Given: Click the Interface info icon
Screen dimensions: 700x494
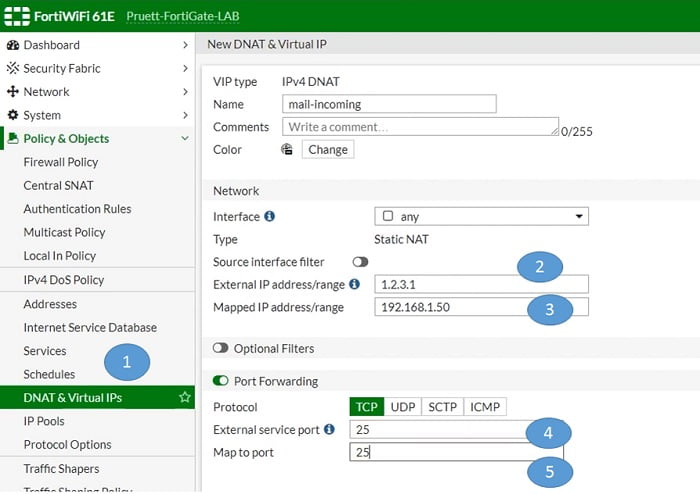Looking at the screenshot, I should point(270,216).
